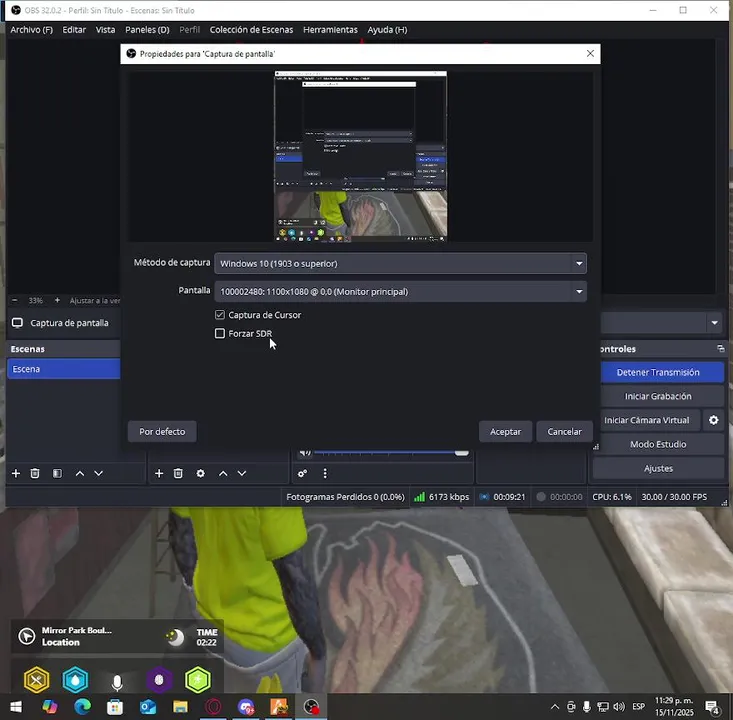Click Iniciar Cámara Virtual

pos(650,420)
